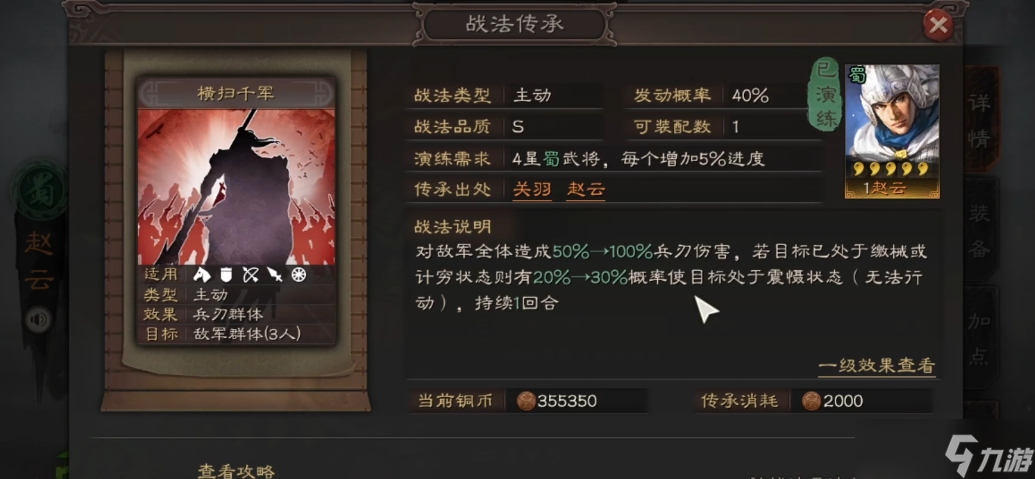Switch to the 详情 side tab

[979, 121]
